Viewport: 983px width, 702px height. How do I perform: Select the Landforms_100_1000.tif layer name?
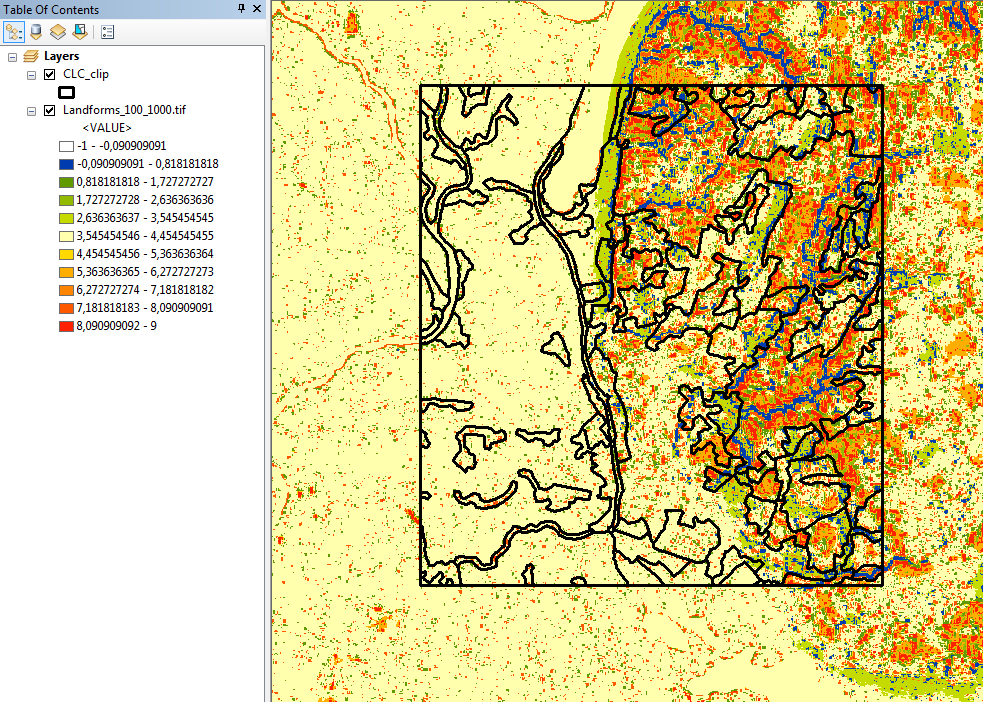125,110
